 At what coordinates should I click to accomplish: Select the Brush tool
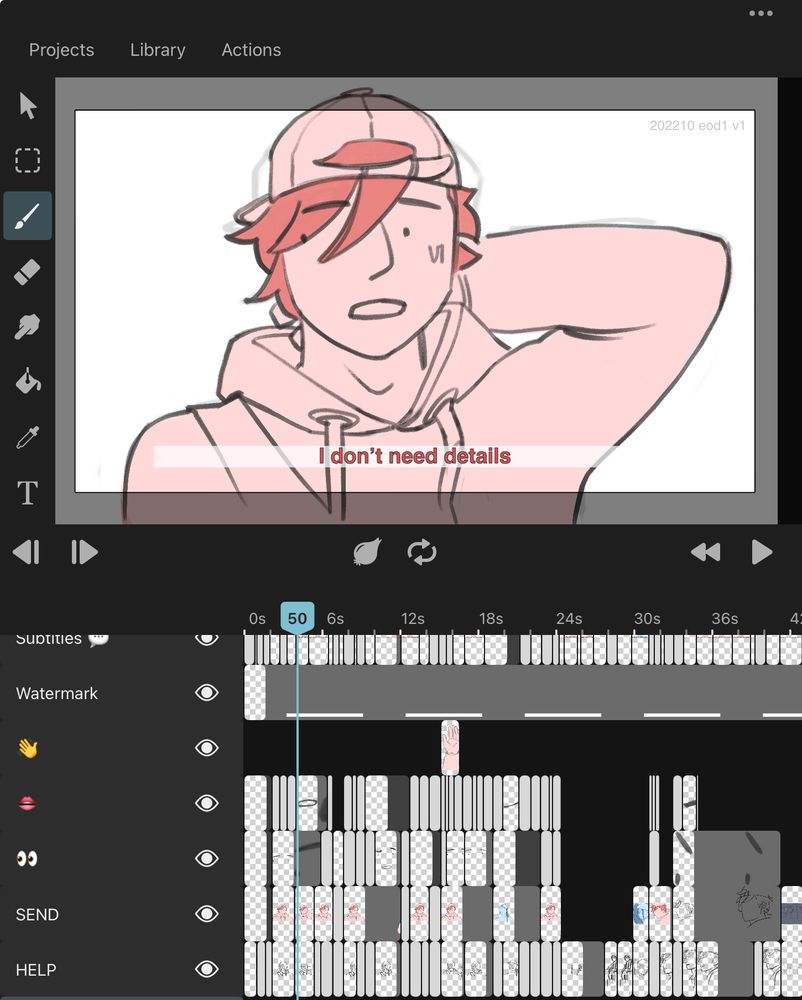coord(27,215)
